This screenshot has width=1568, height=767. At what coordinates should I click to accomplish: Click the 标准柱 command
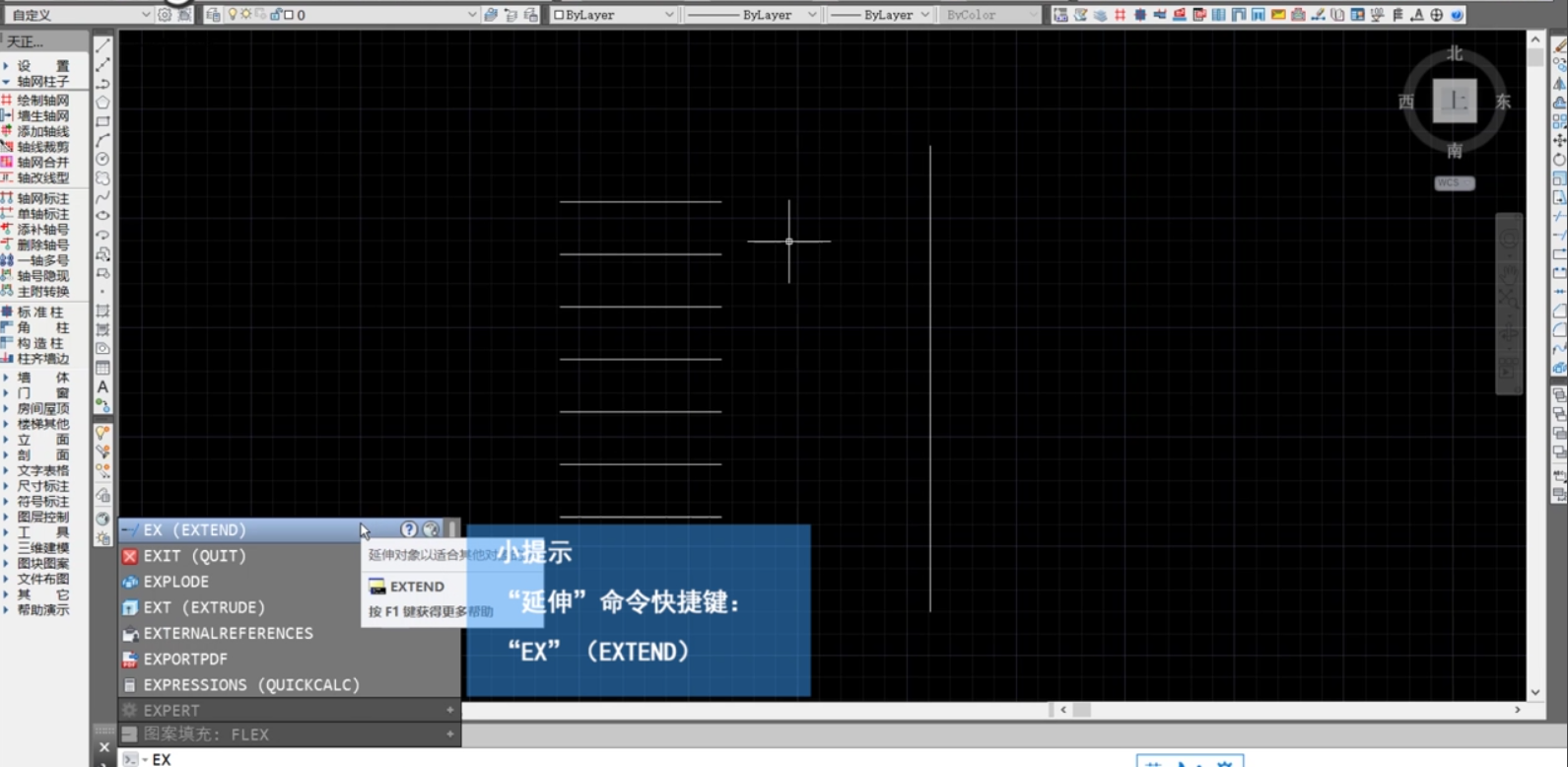coord(42,313)
